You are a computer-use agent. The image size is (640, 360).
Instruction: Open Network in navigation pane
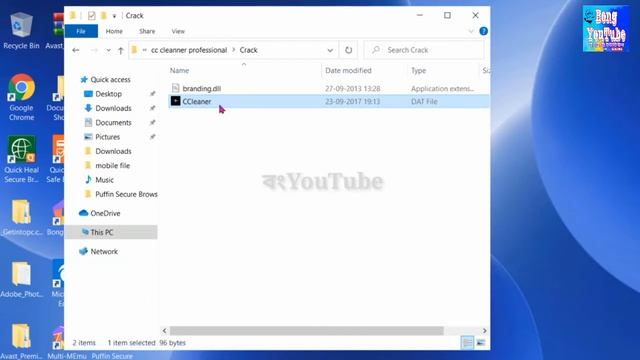pyautogui.click(x=104, y=251)
